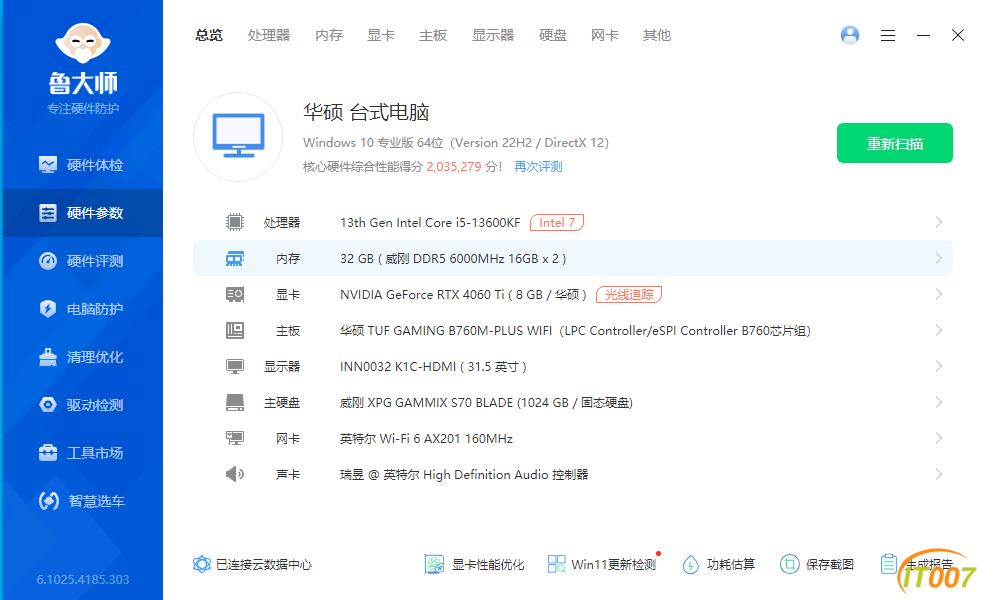Screen dimensions: 982x600
Task: Click version number 6.1025.4185.303
Action: click(x=83, y=579)
